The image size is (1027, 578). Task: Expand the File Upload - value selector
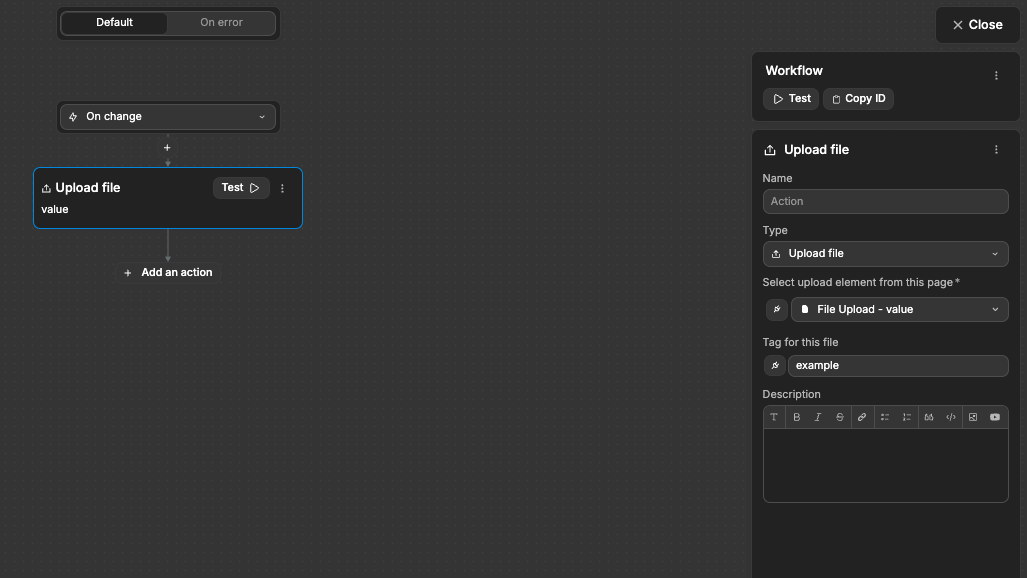899,309
